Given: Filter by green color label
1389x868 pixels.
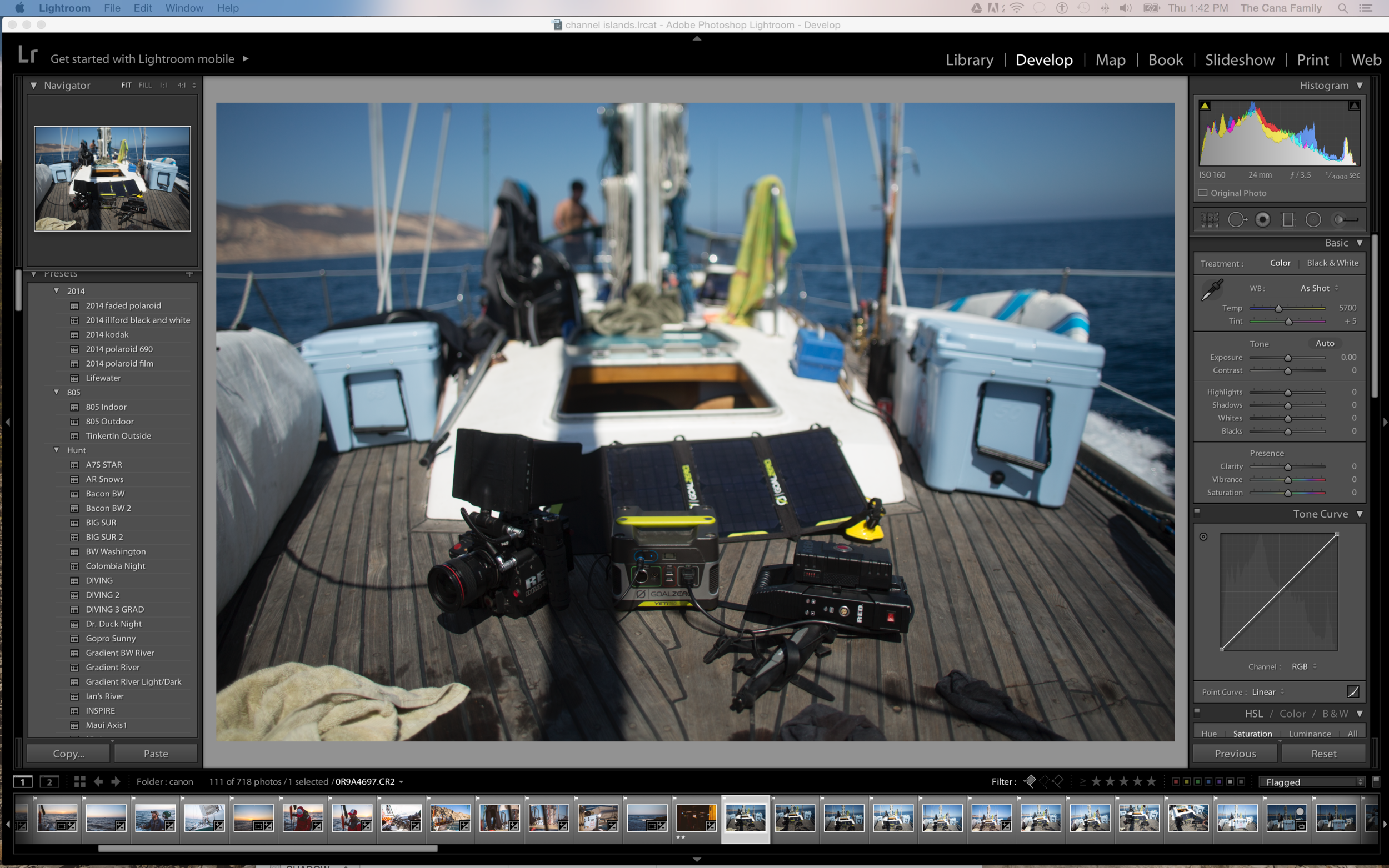Looking at the screenshot, I should 1197,781.
